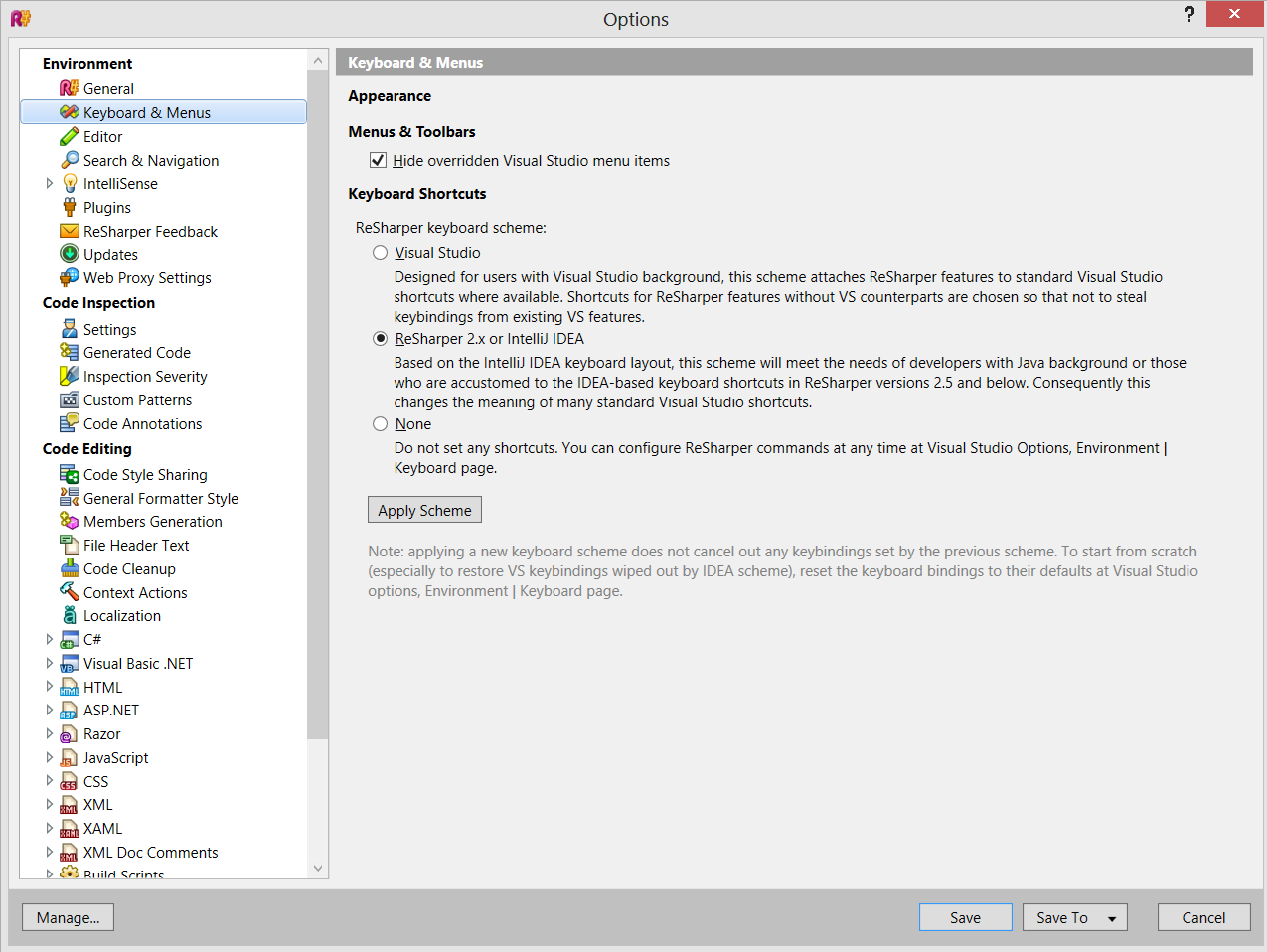Image resolution: width=1267 pixels, height=952 pixels.
Task: Open the Plugins page
Action: 107,207
